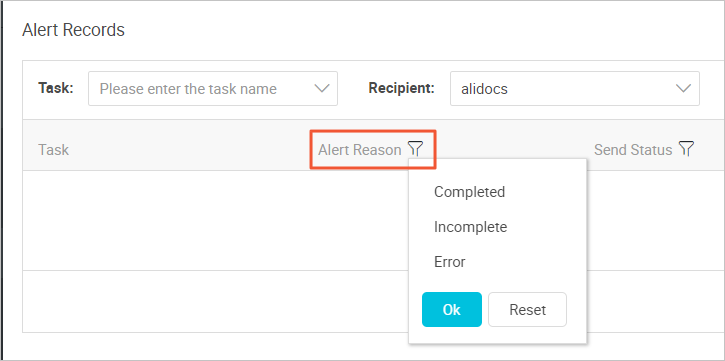Expand the Recipient dropdown chevron
725x361 pixels.
pos(683,88)
